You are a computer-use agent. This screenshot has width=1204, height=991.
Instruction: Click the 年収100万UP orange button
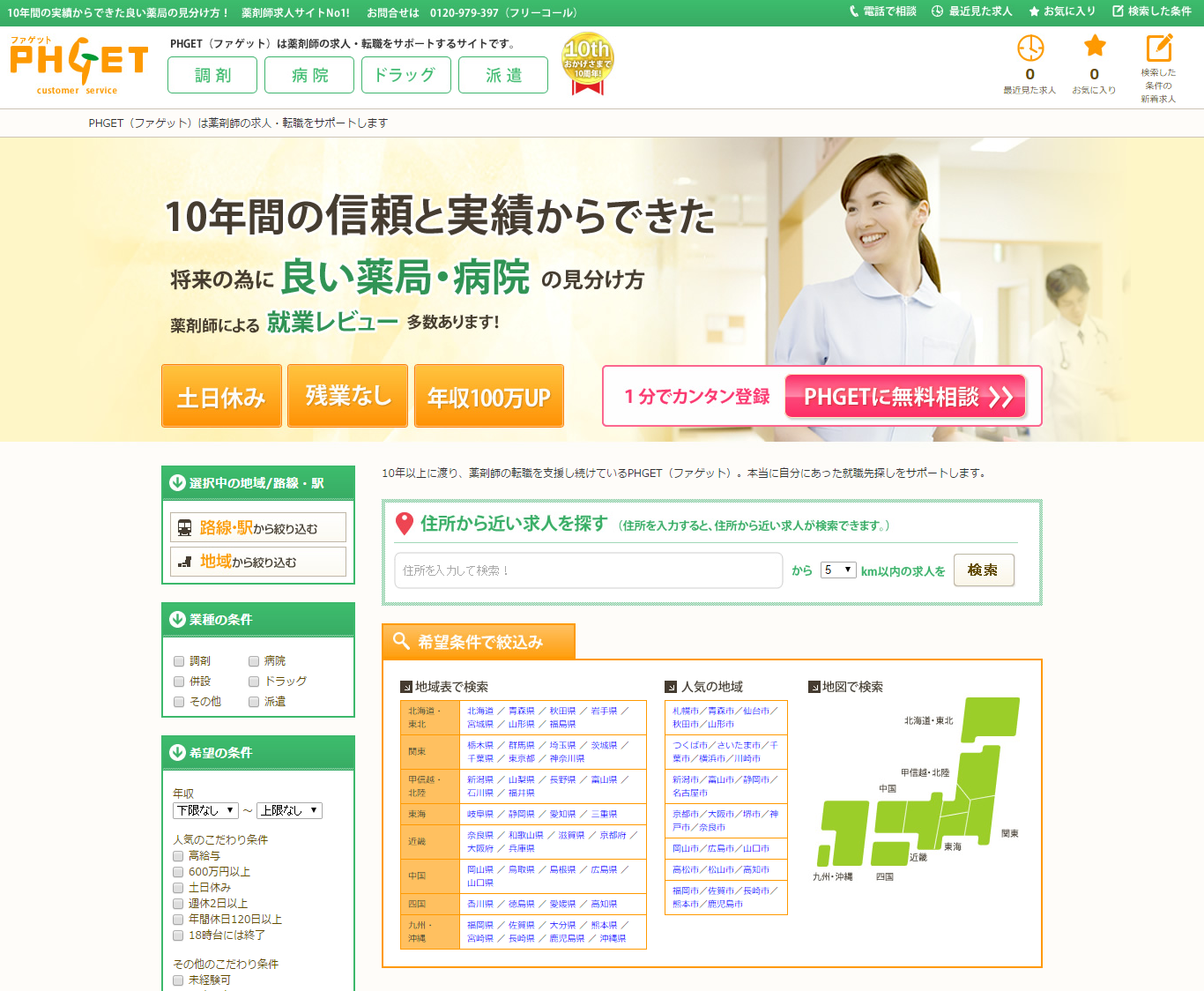pyautogui.click(x=489, y=396)
